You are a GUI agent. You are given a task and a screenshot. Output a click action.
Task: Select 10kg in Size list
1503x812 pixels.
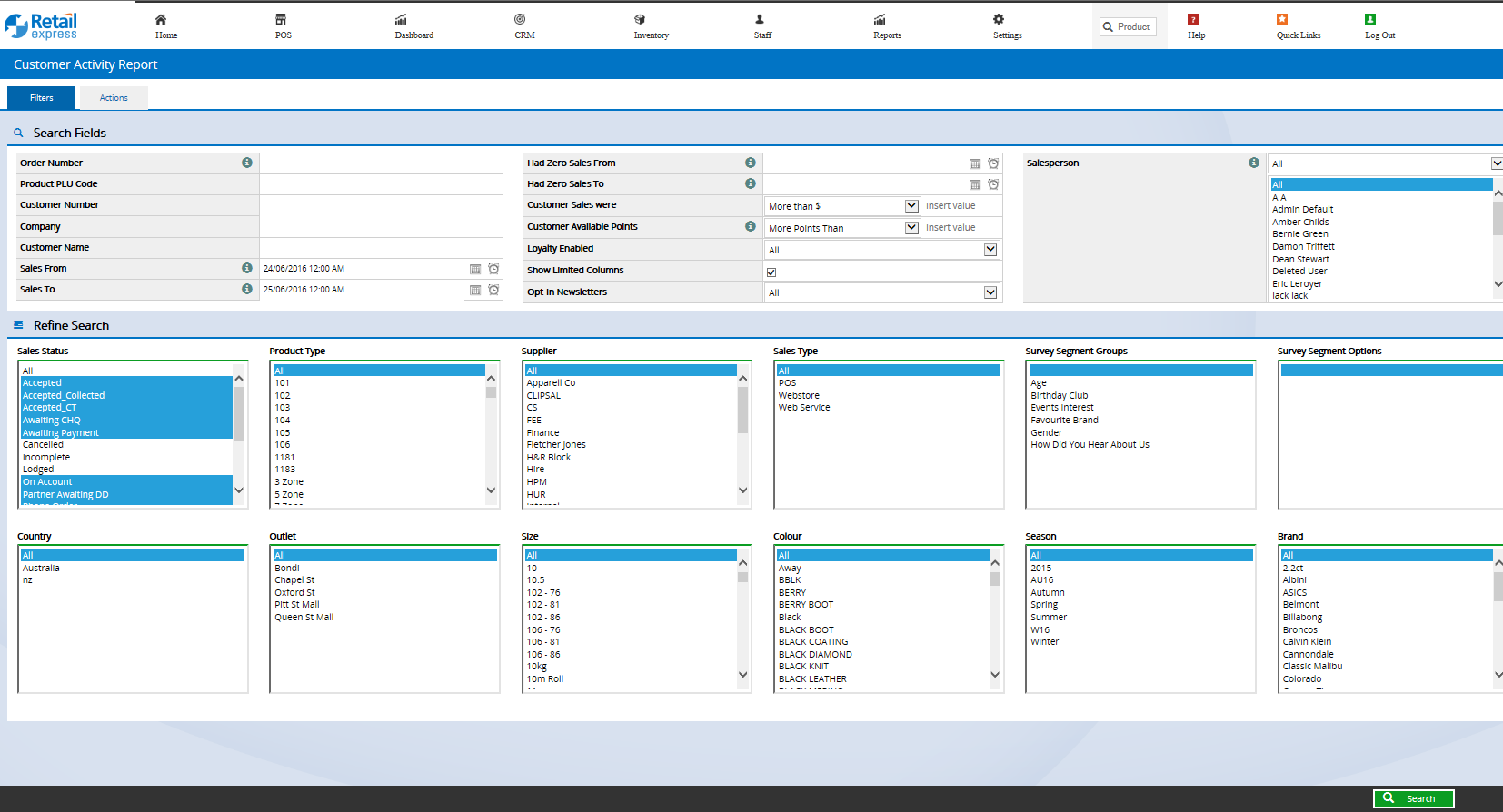537,667
